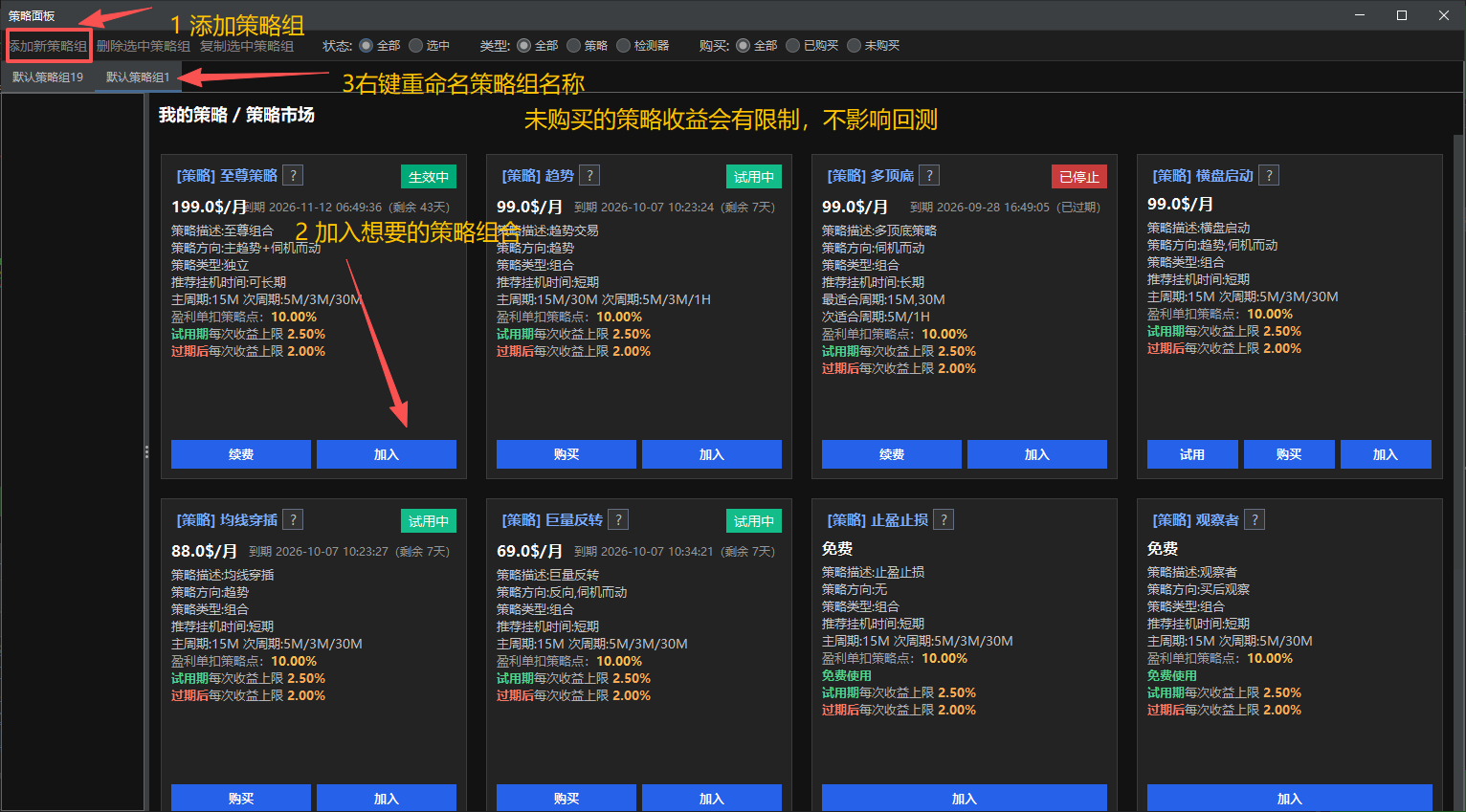The width and height of the screenshot is (1466, 812).
Task: Click 试用中 badge on 均线穿插 card
Action: tap(429, 521)
